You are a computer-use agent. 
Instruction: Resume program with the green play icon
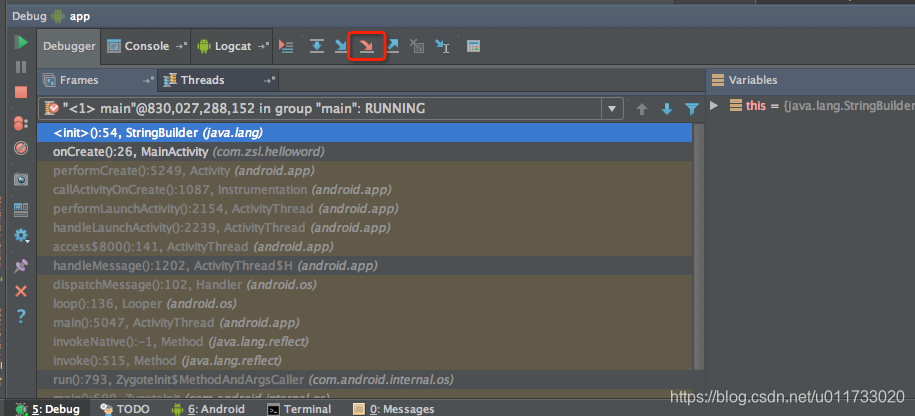point(22,42)
